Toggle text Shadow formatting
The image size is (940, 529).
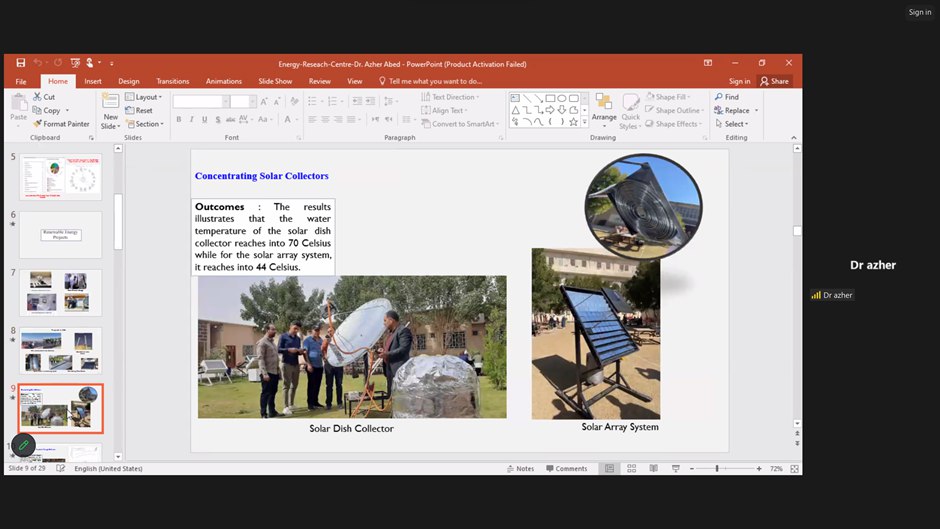click(x=218, y=119)
